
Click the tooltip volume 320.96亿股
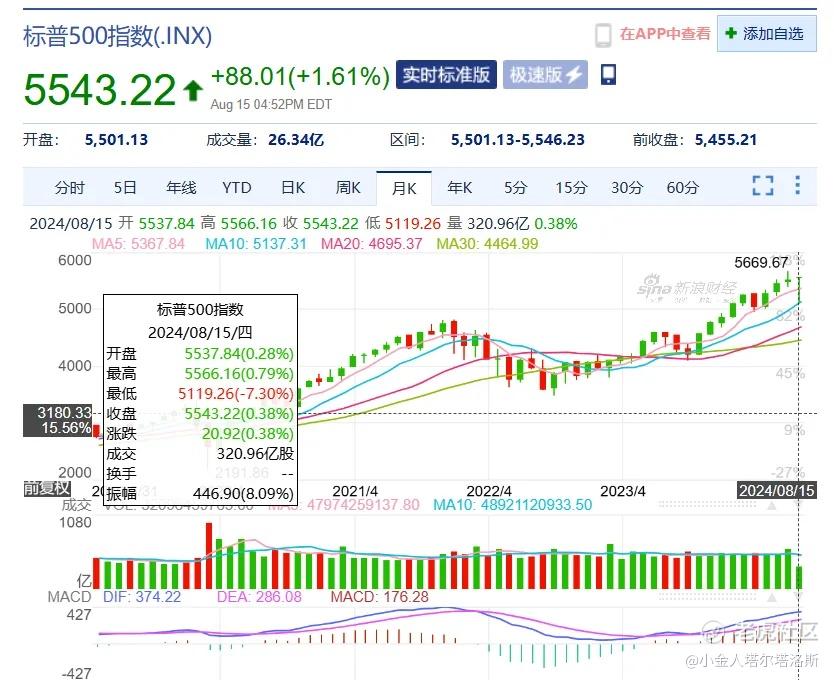(255, 453)
